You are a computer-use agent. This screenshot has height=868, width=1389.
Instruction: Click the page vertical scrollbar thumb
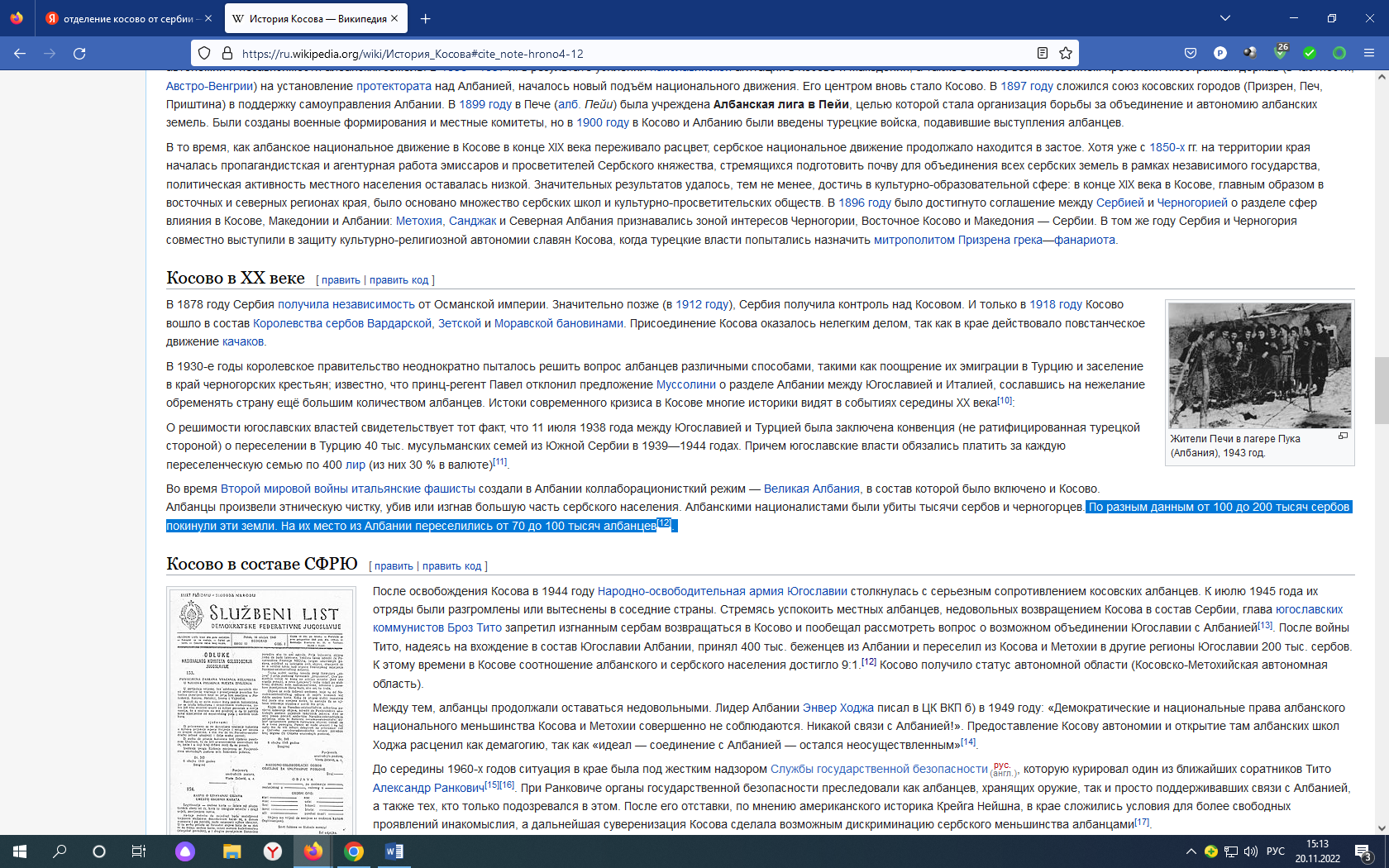click(1381, 390)
